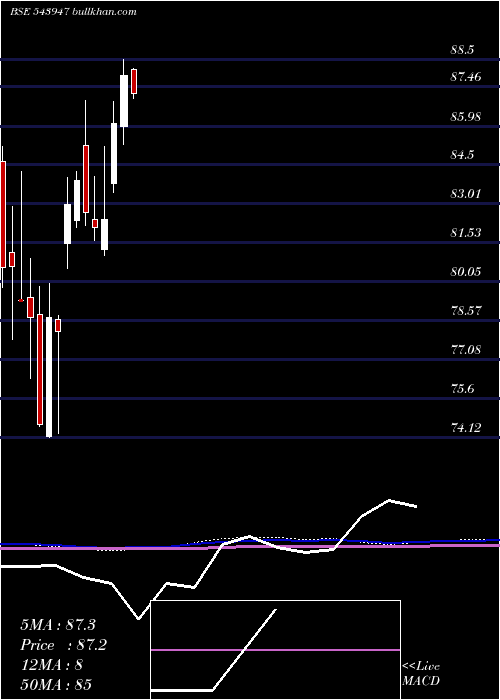This screenshot has width=500, height=700.
Task: Click the 12MA : 8 readout
Action: point(51,665)
